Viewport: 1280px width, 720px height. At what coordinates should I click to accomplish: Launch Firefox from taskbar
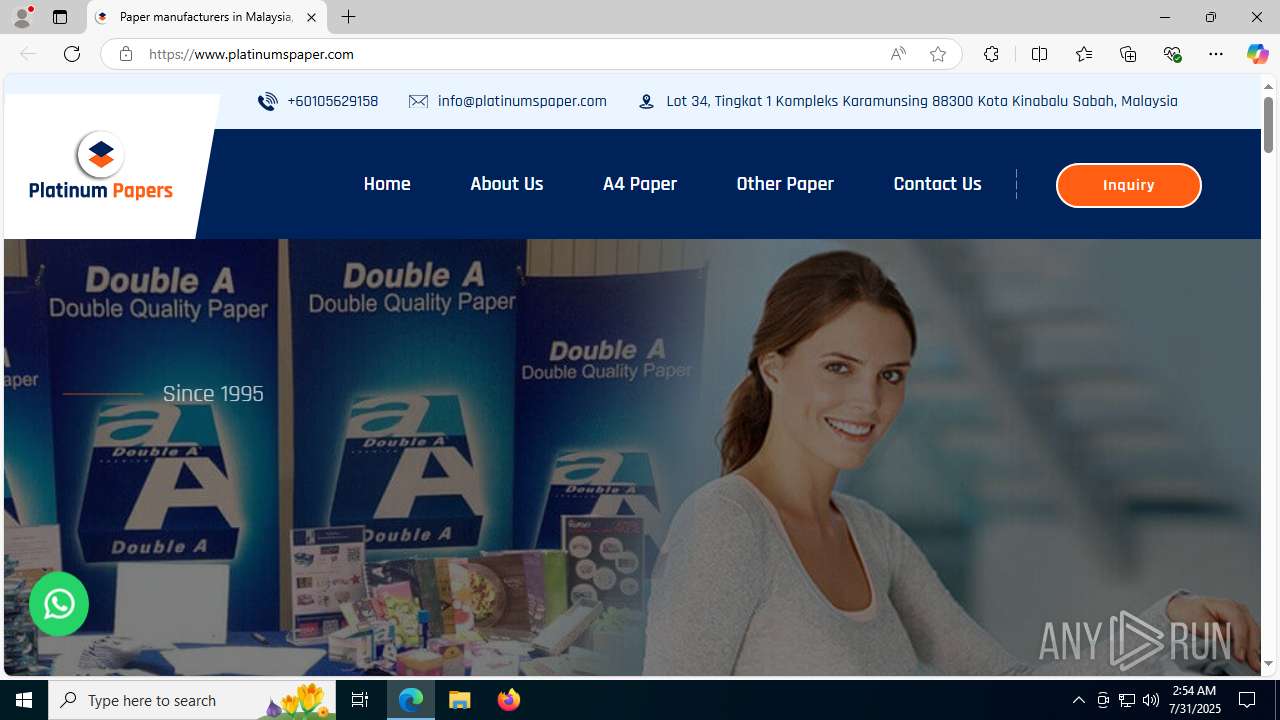[x=509, y=700]
